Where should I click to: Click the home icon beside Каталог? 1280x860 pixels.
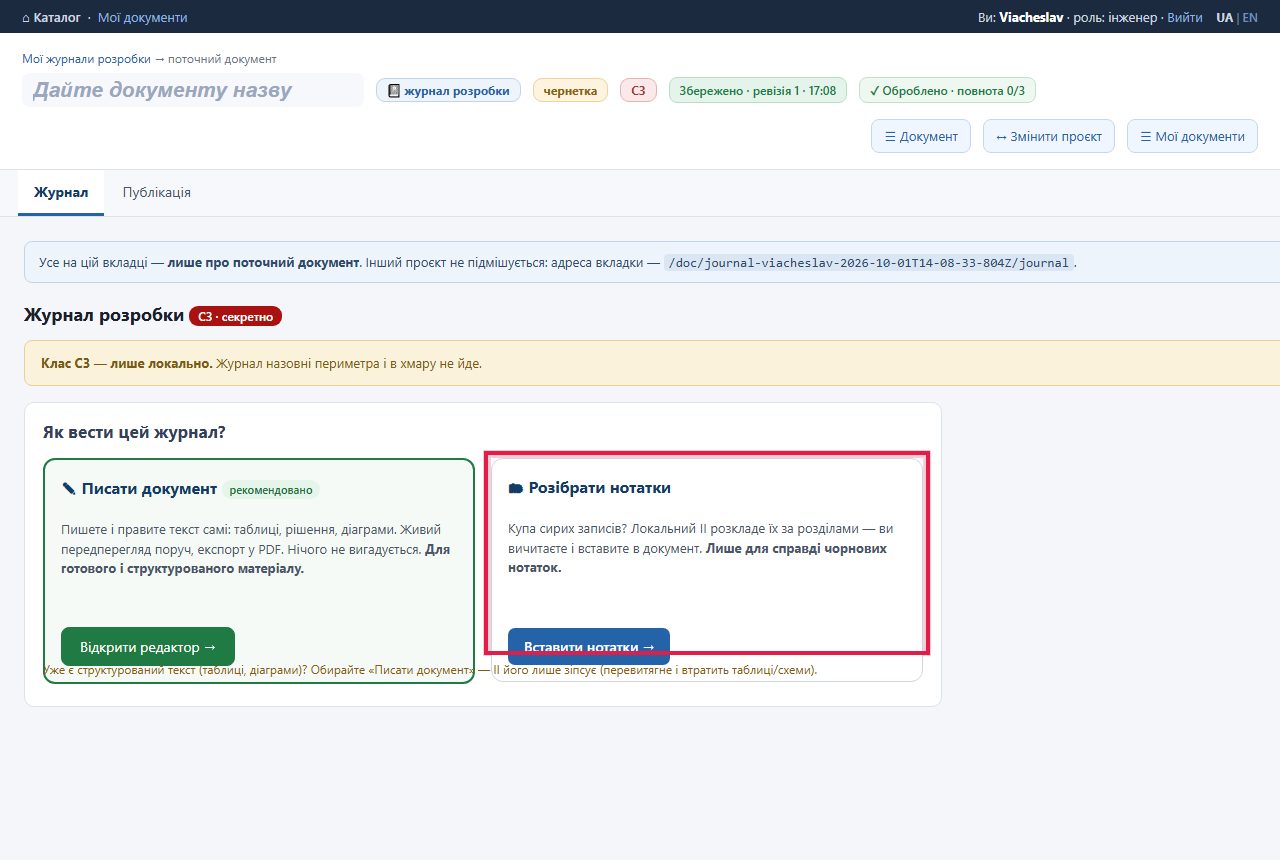pos(26,18)
